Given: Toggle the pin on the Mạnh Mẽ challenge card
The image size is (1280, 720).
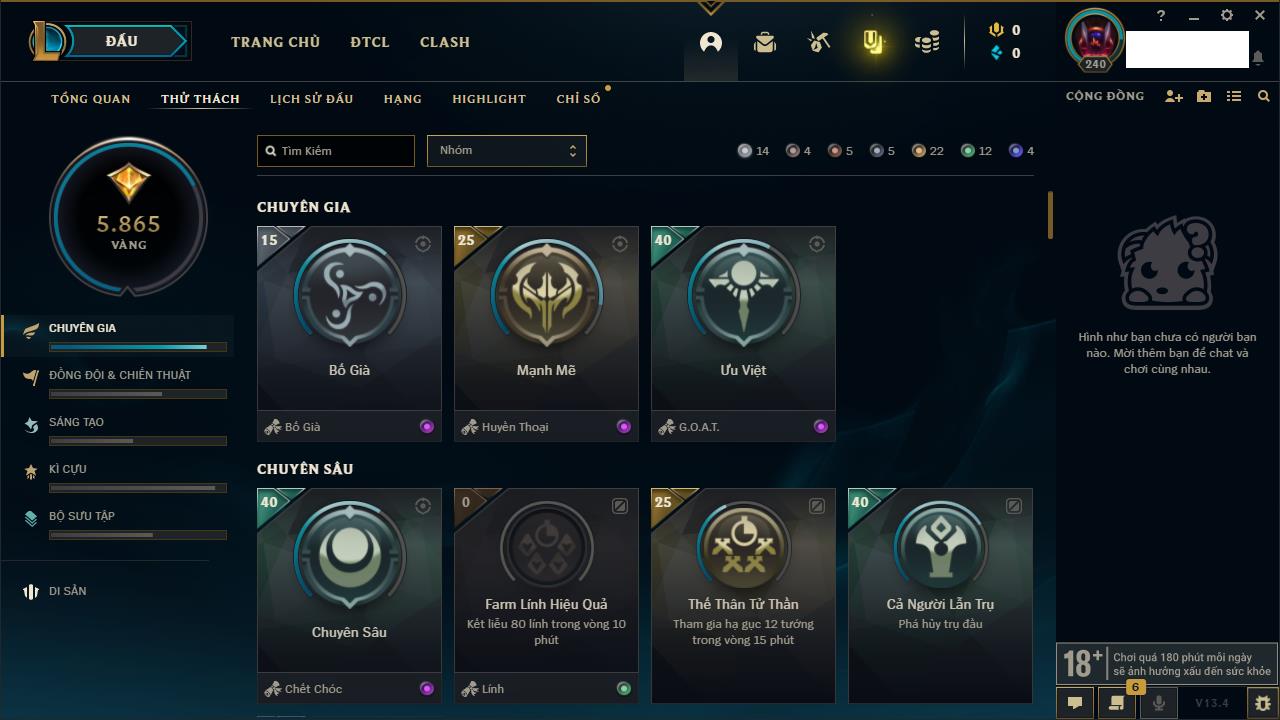Looking at the screenshot, I should (x=620, y=244).
